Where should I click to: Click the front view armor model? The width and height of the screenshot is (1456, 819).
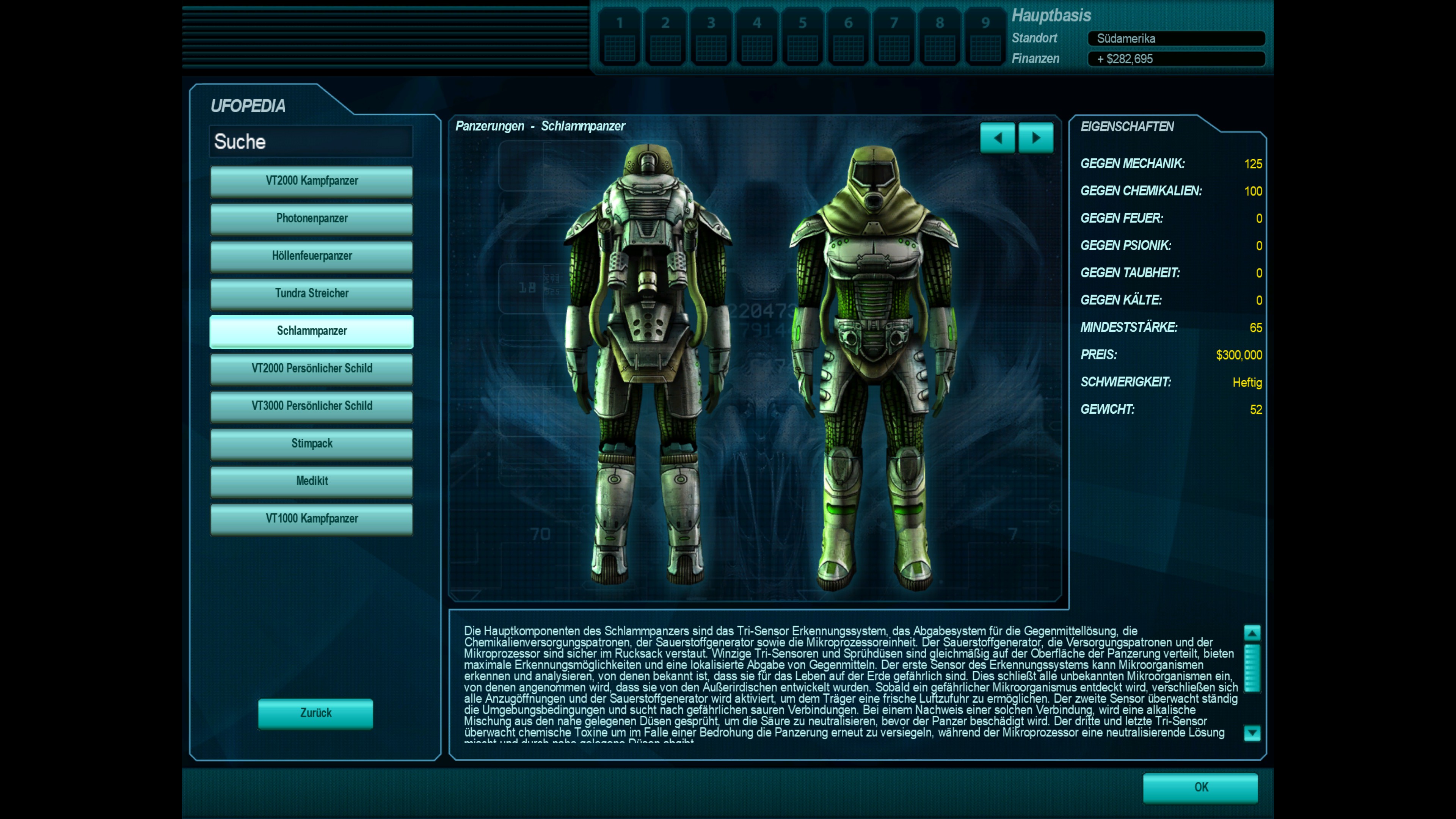[873, 367]
